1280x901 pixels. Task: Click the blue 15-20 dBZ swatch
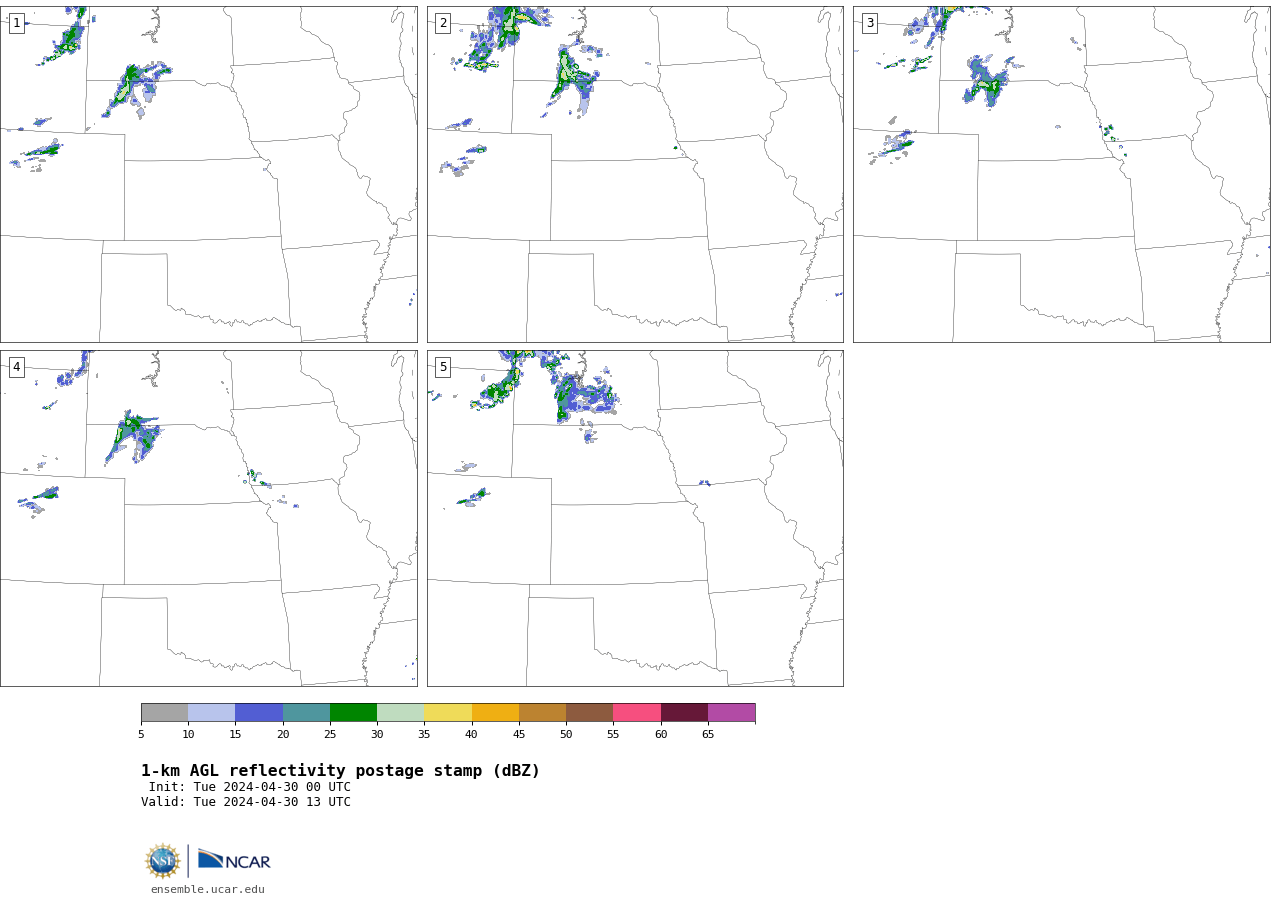259,712
